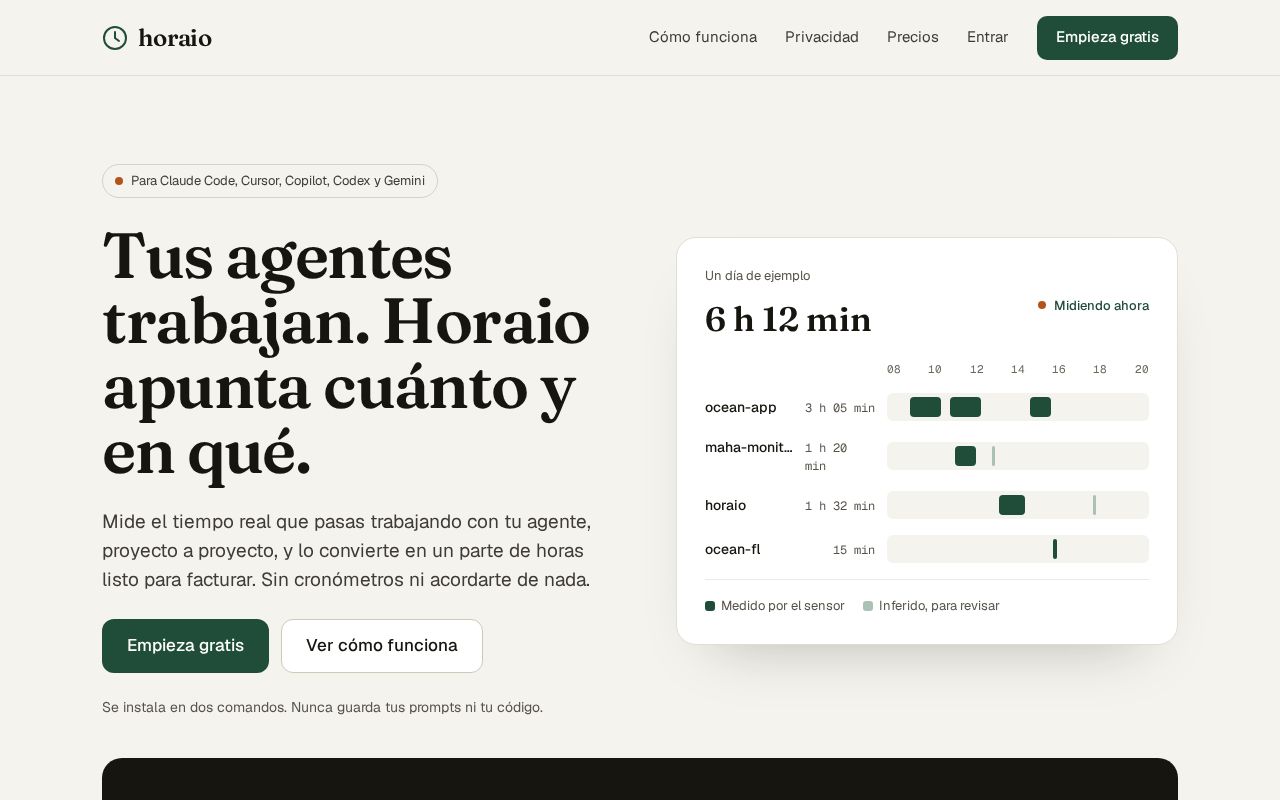Click the Inferido, para revisar legend text
Viewport: 1280px width, 800px height.
click(939, 606)
